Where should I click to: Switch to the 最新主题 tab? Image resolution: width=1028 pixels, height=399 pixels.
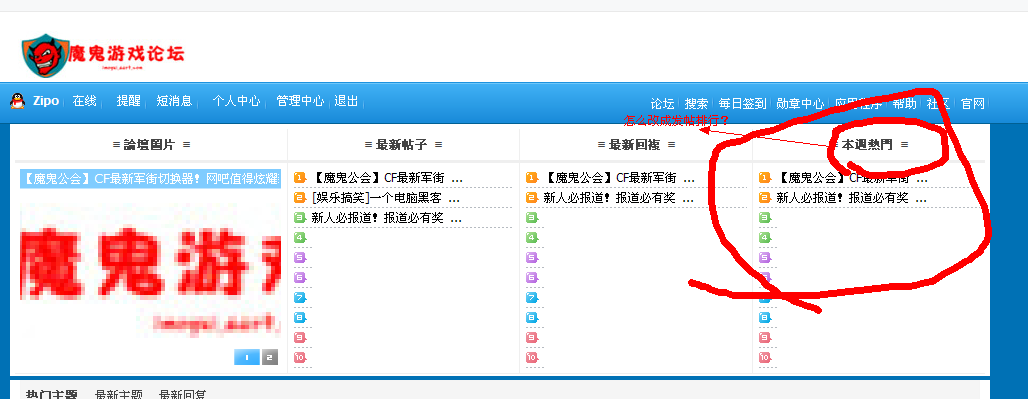[119, 394]
